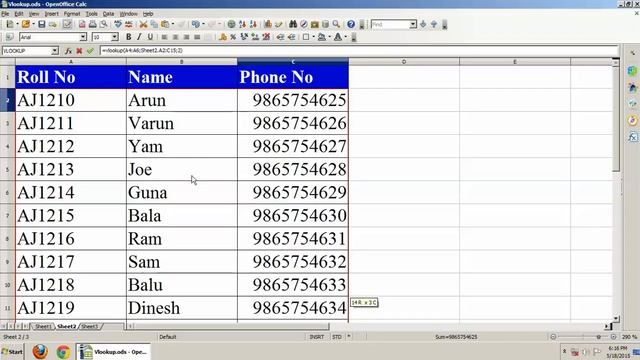
Task: Click Sort Descending icon
Action: tap(253, 24)
